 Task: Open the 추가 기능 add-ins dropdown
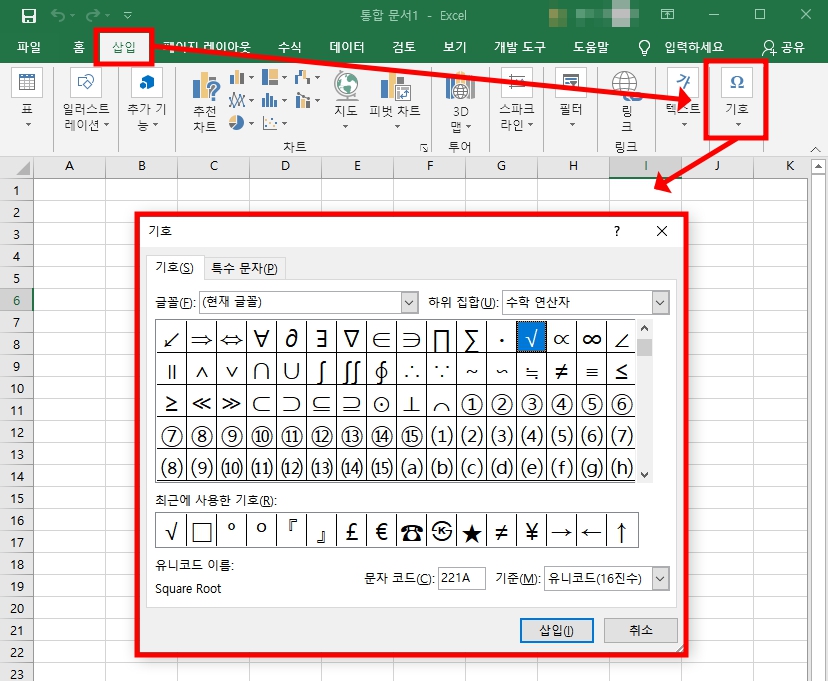click(x=146, y=100)
